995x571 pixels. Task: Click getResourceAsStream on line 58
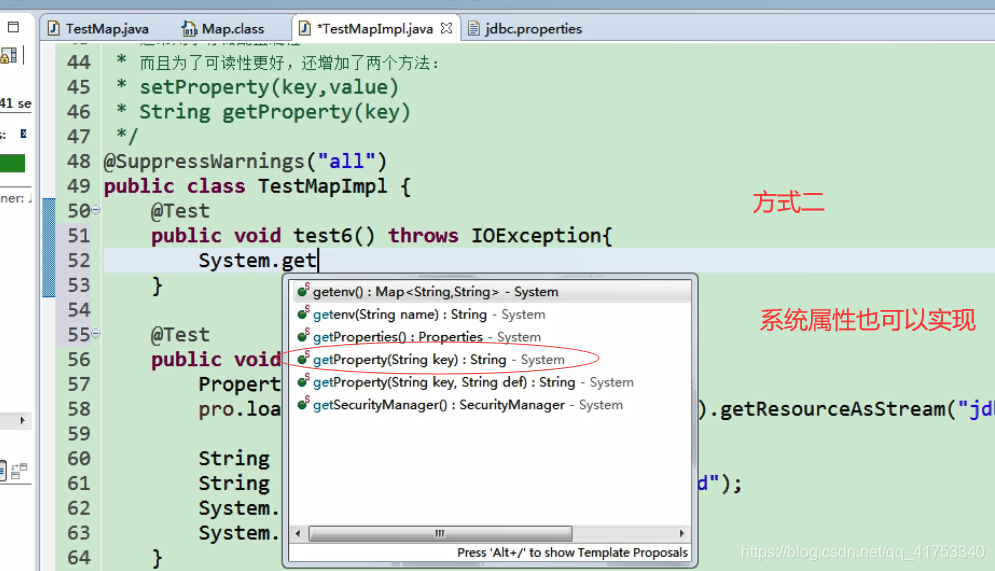832,409
